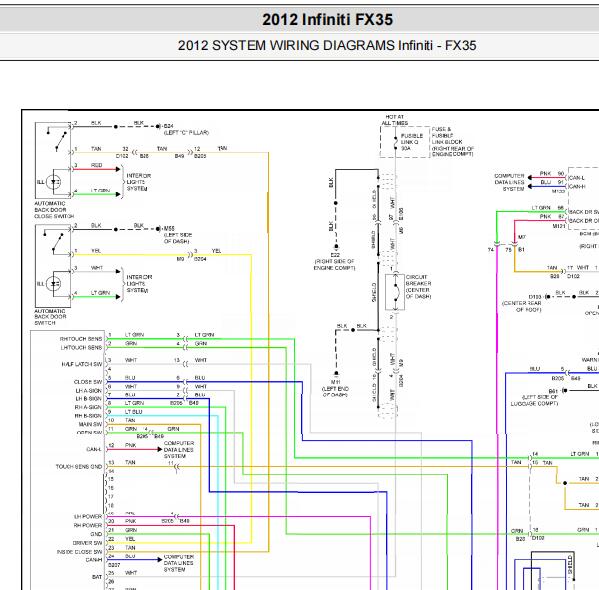This screenshot has height=590, width=599.
Task: Select the 'LH B-SIGN' pin label
Action: tap(89, 399)
